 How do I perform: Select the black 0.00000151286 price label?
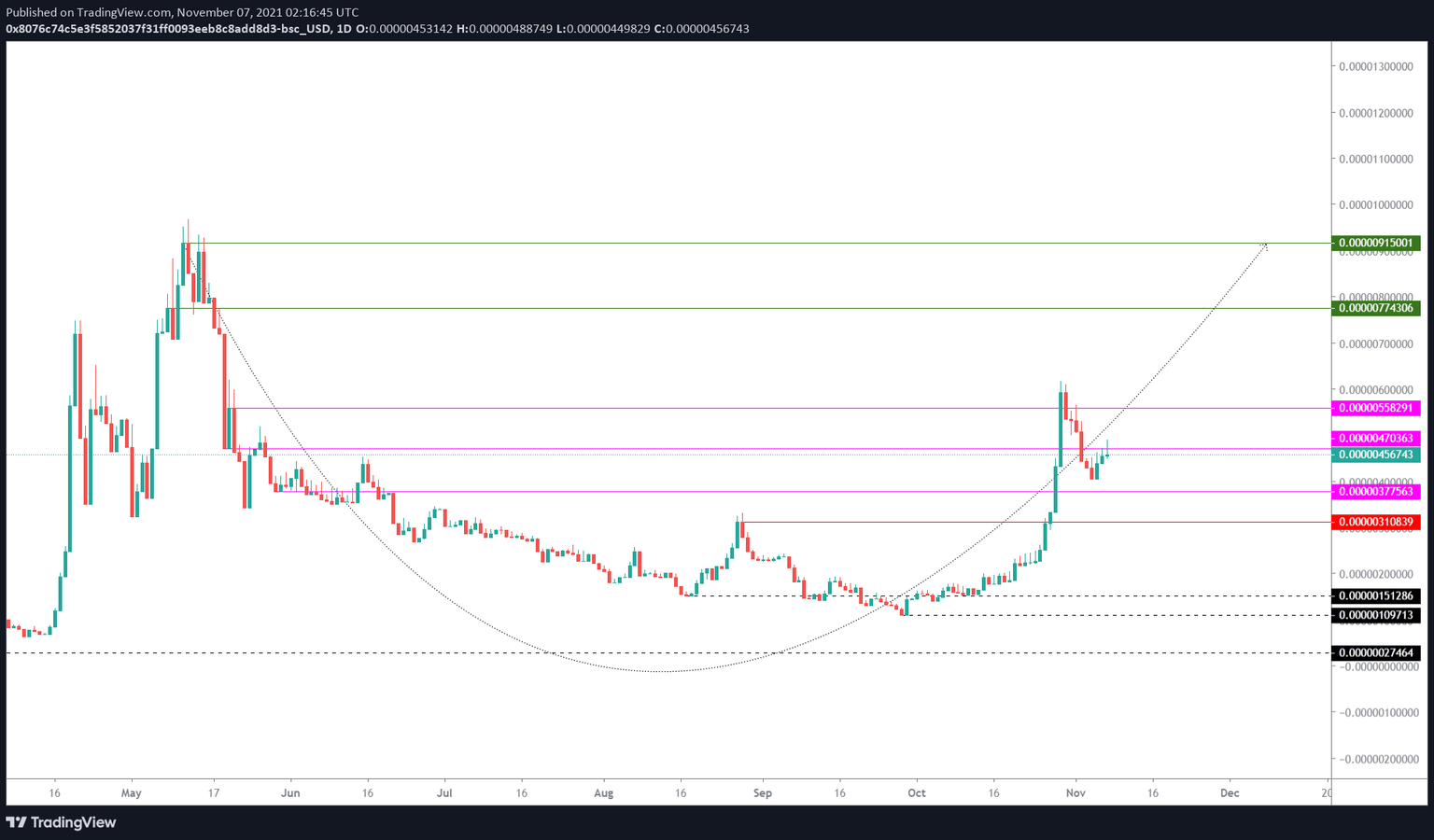click(x=1376, y=595)
